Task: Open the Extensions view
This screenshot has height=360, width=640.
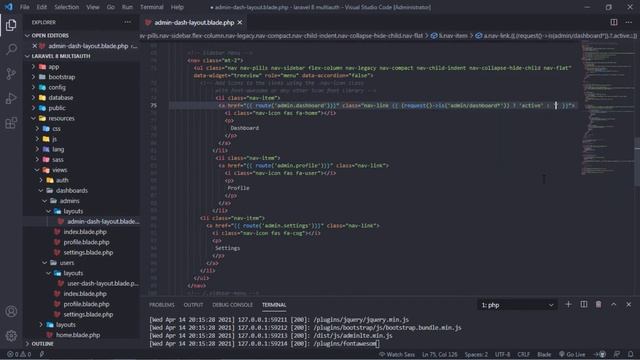Action: point(11,123)
